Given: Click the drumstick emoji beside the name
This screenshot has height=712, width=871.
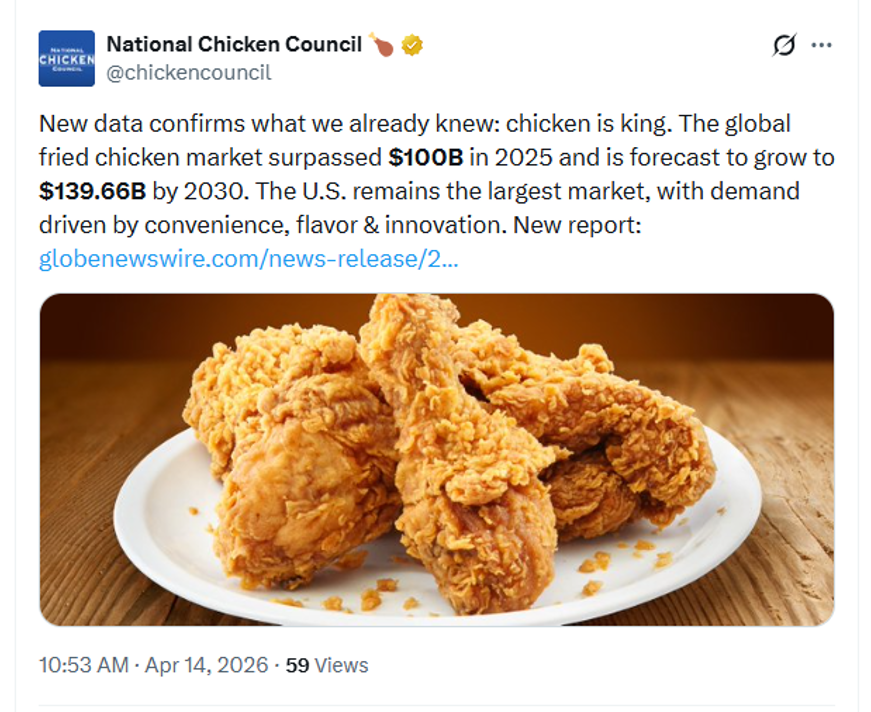Looking at the screenshot, I should pos(381,45).
